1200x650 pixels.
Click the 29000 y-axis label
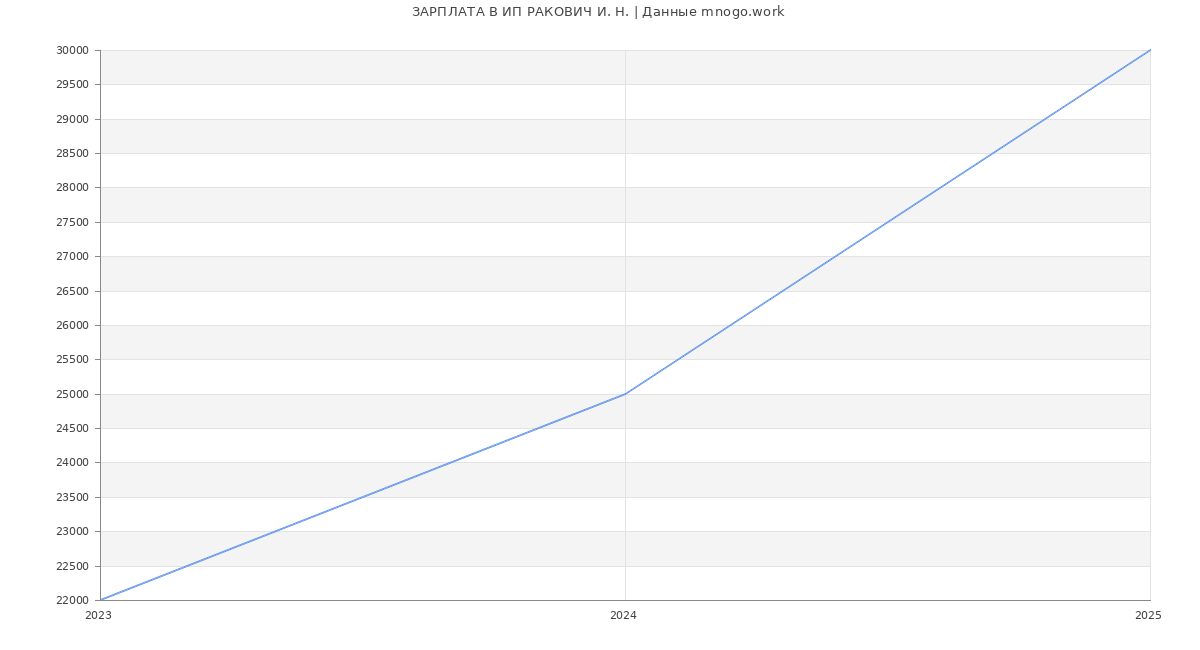pyautogui.click(x=72, y=119)
